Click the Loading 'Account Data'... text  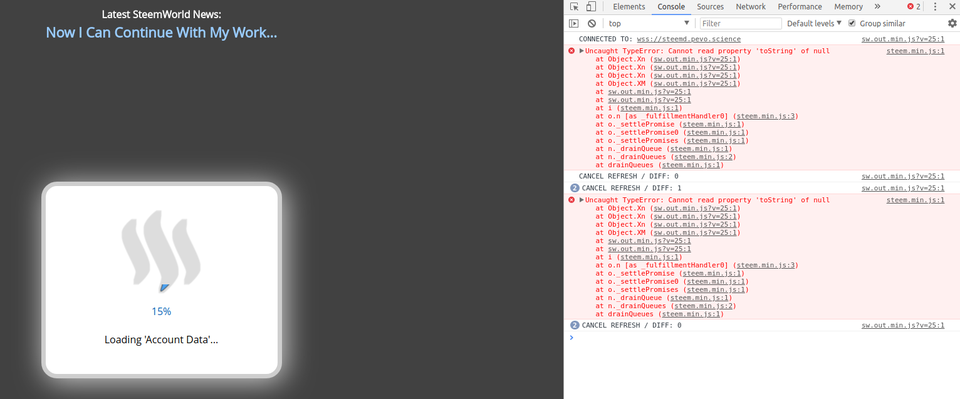pyautogui.click(x=161, y=340)
